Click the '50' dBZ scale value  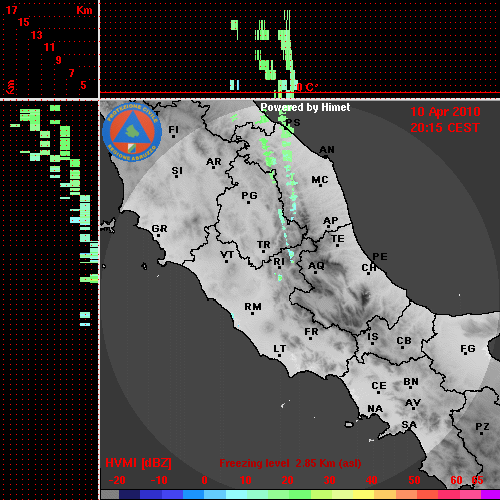click(414, 480)
